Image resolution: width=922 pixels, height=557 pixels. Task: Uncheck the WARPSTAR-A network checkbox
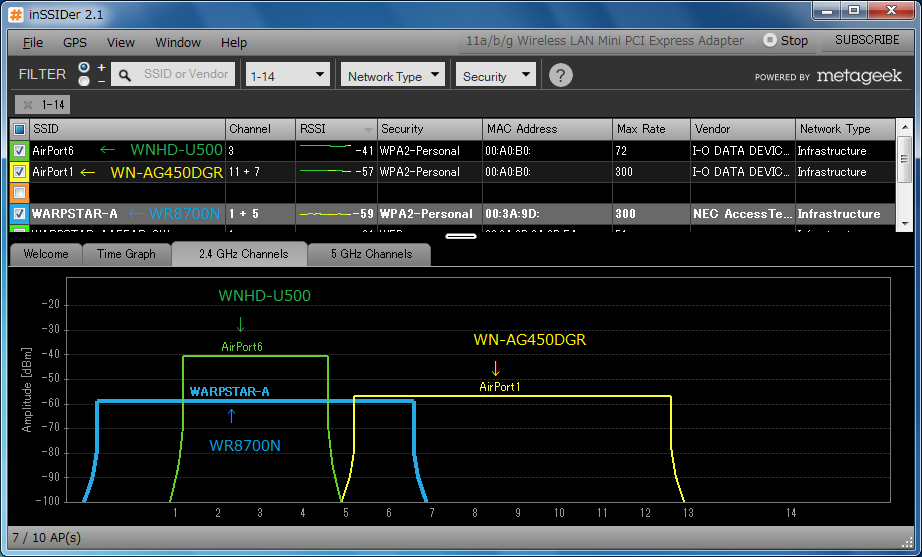click(x=19, y=214)
